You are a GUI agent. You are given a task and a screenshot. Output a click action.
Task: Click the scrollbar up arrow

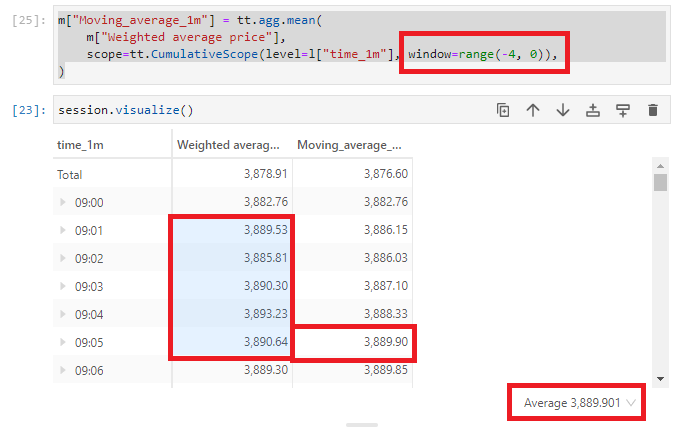click(660, 166)
